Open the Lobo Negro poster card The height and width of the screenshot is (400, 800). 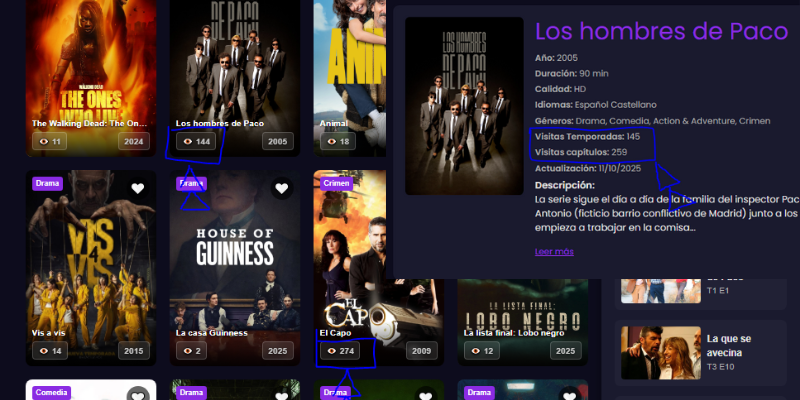click(x=523, y=321)
